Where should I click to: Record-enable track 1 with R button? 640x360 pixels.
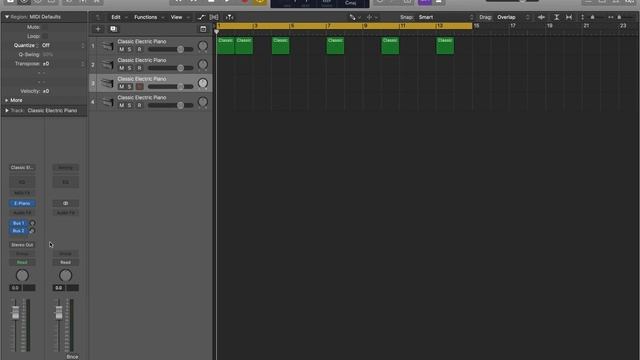(x=140, y=49)
